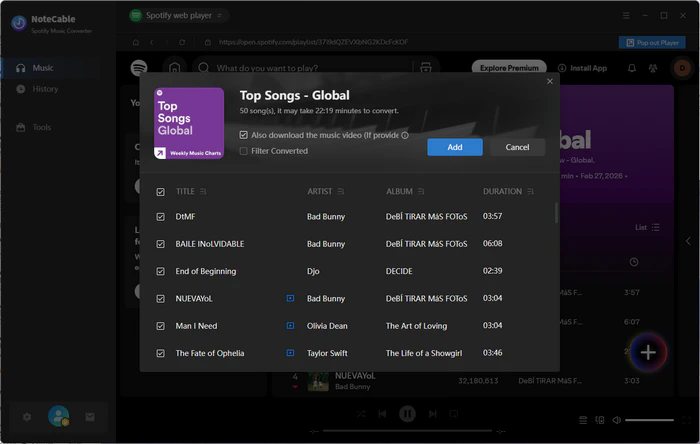Uncheck the Man I Need checkbox

click(160, 326)
